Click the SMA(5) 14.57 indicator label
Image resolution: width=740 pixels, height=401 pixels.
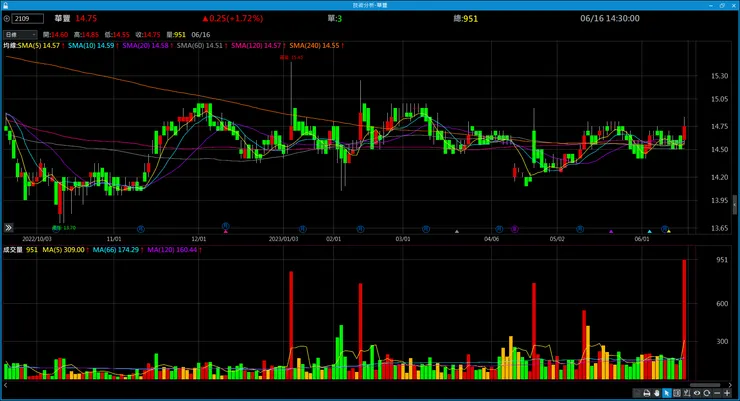pyautogui.click(x=39, y=46)
